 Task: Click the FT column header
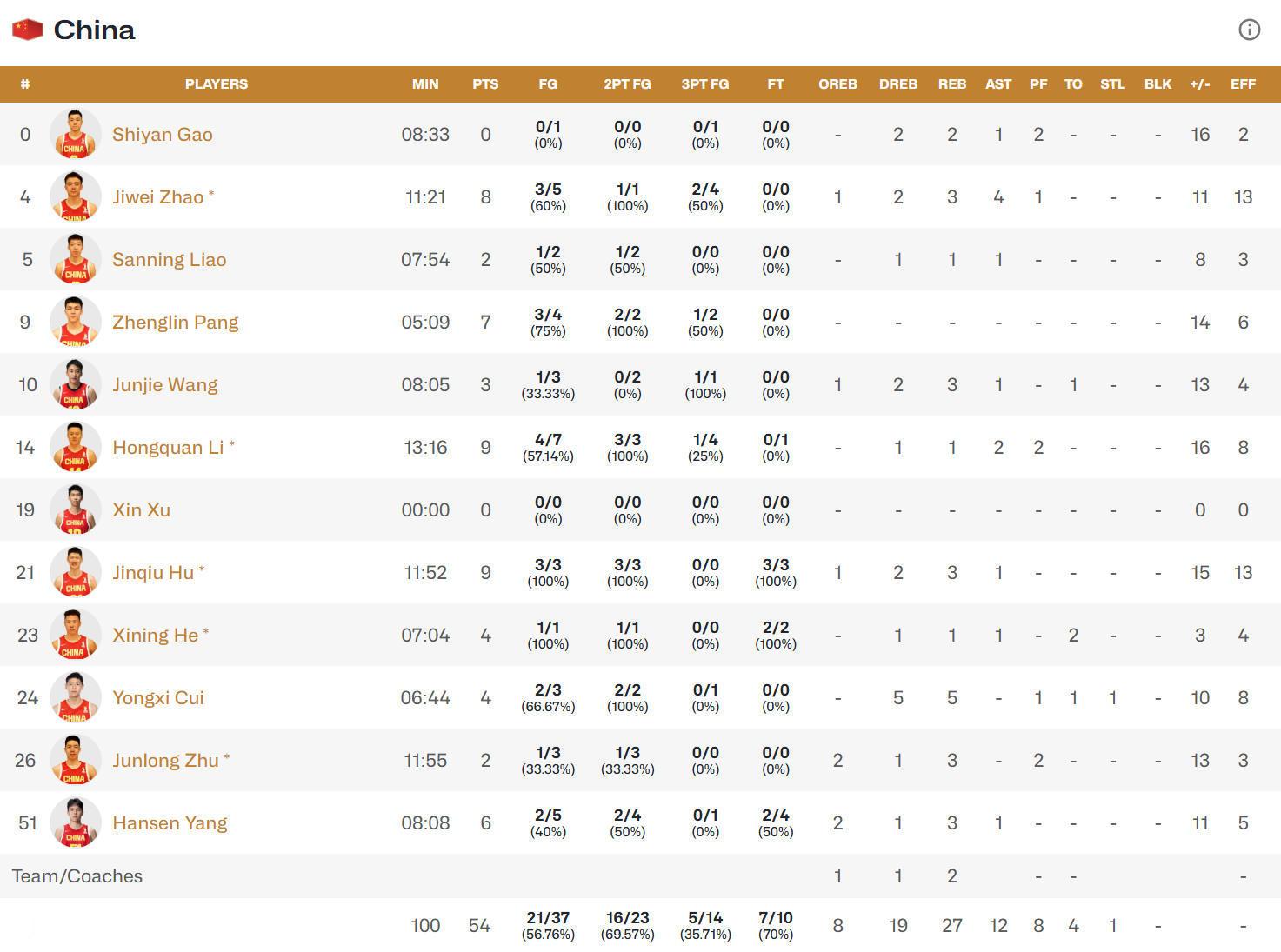tap(776, 84)
